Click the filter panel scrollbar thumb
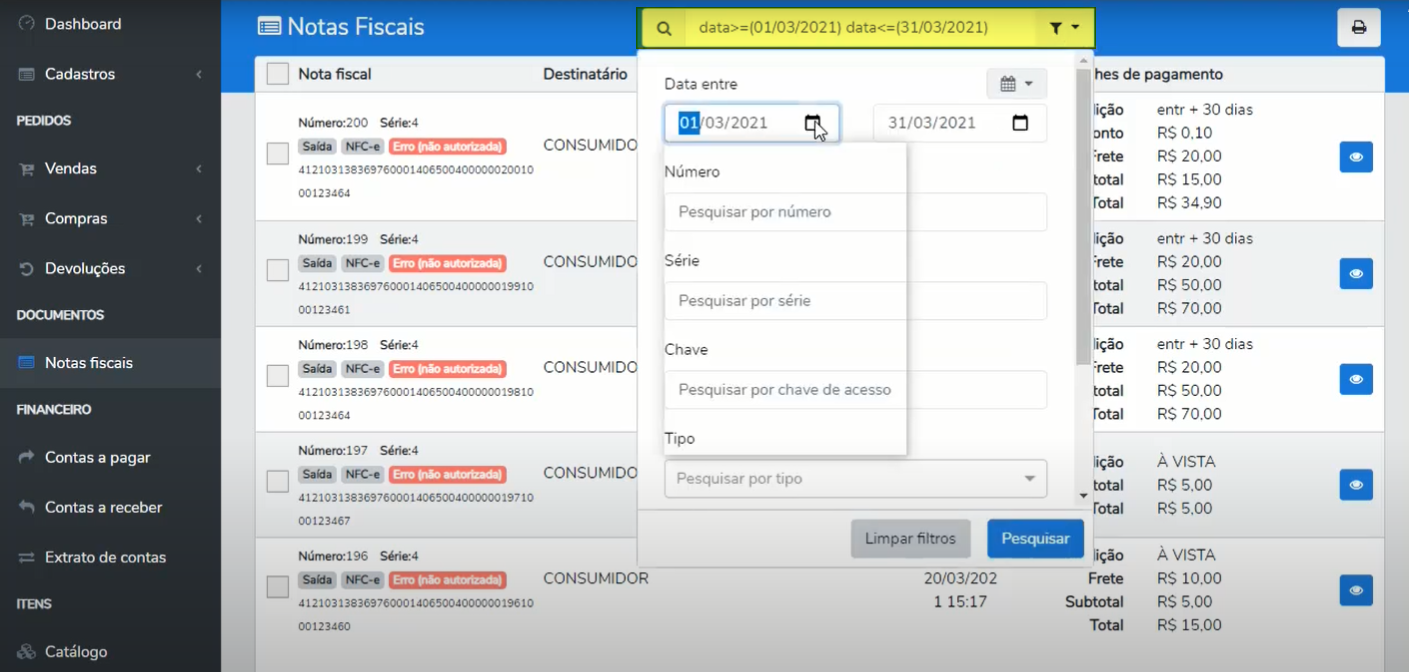 point(1083,216)
